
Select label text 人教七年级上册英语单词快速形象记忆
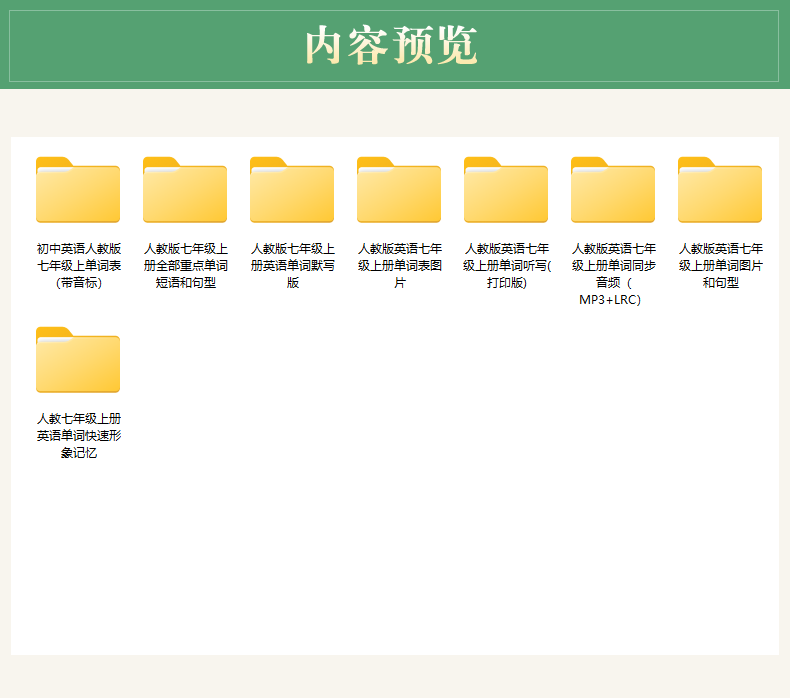tap(79, 435)
